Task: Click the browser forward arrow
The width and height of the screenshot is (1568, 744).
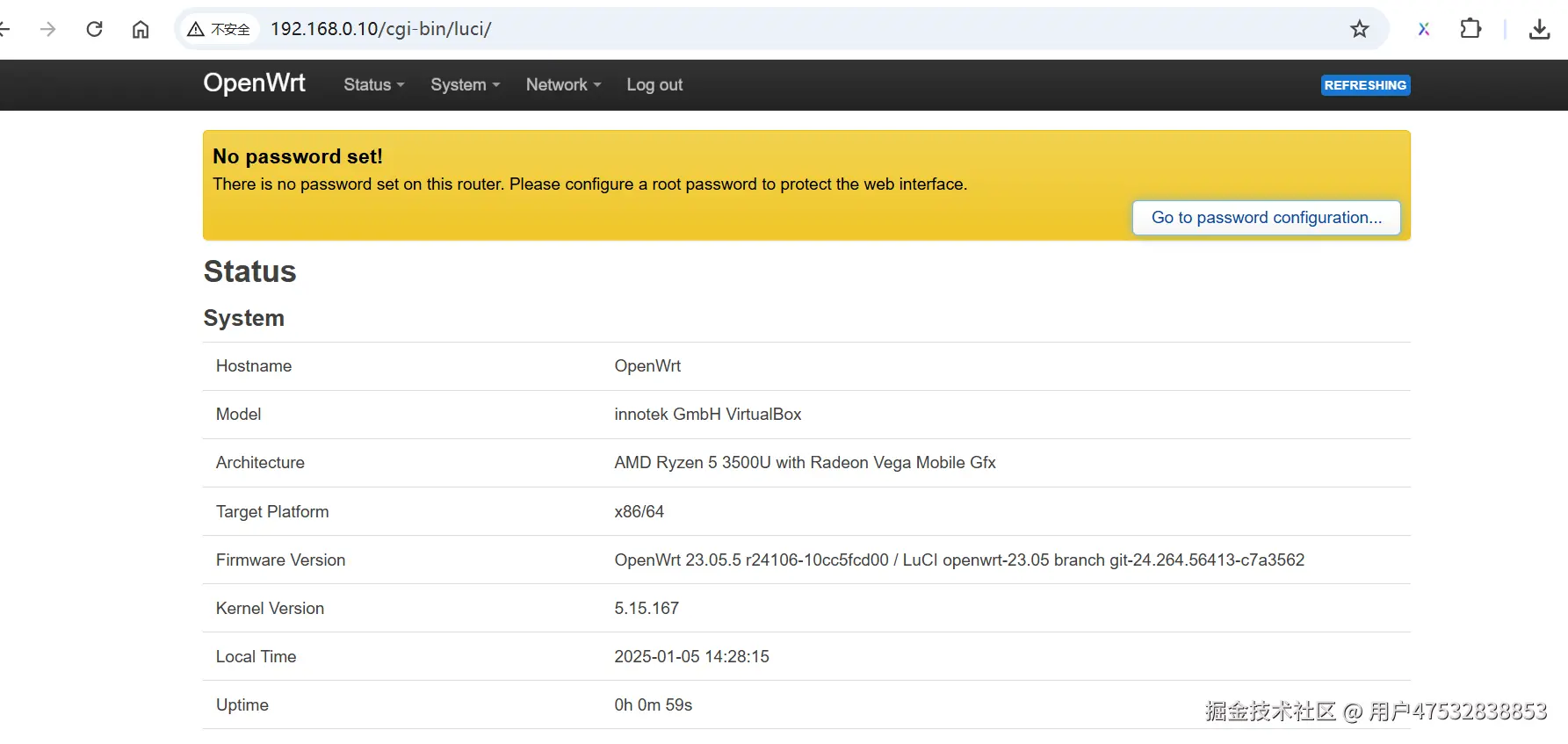Action: click(48, 29)
